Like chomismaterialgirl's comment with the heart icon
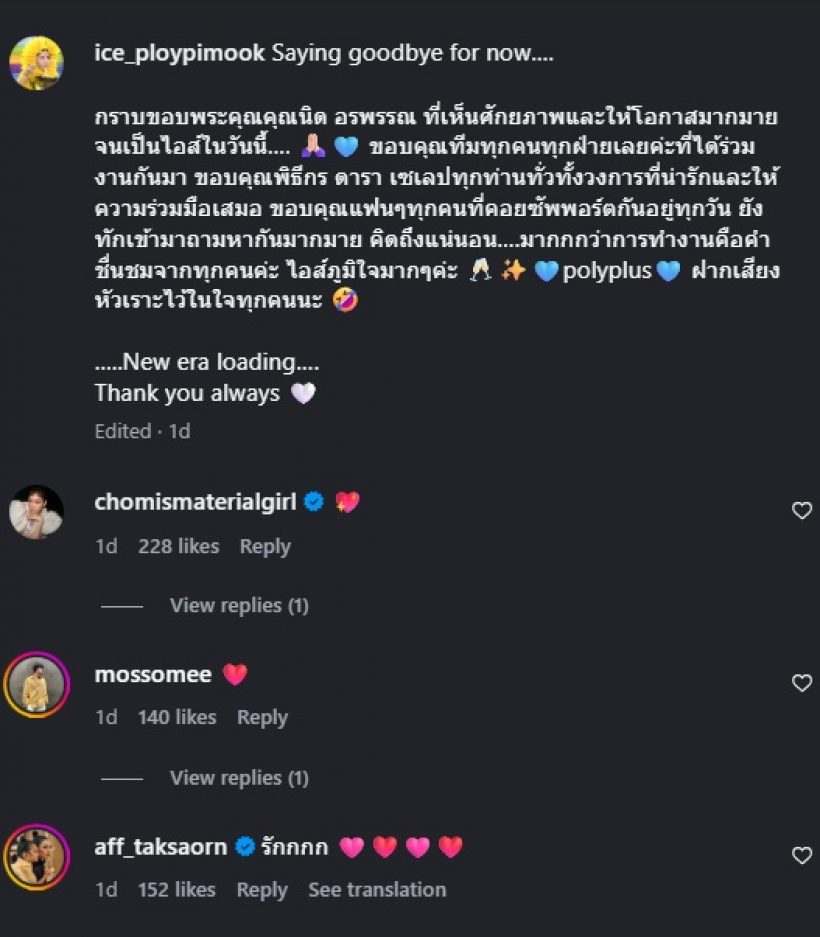 pyautogui.click(x=801, y=510)
